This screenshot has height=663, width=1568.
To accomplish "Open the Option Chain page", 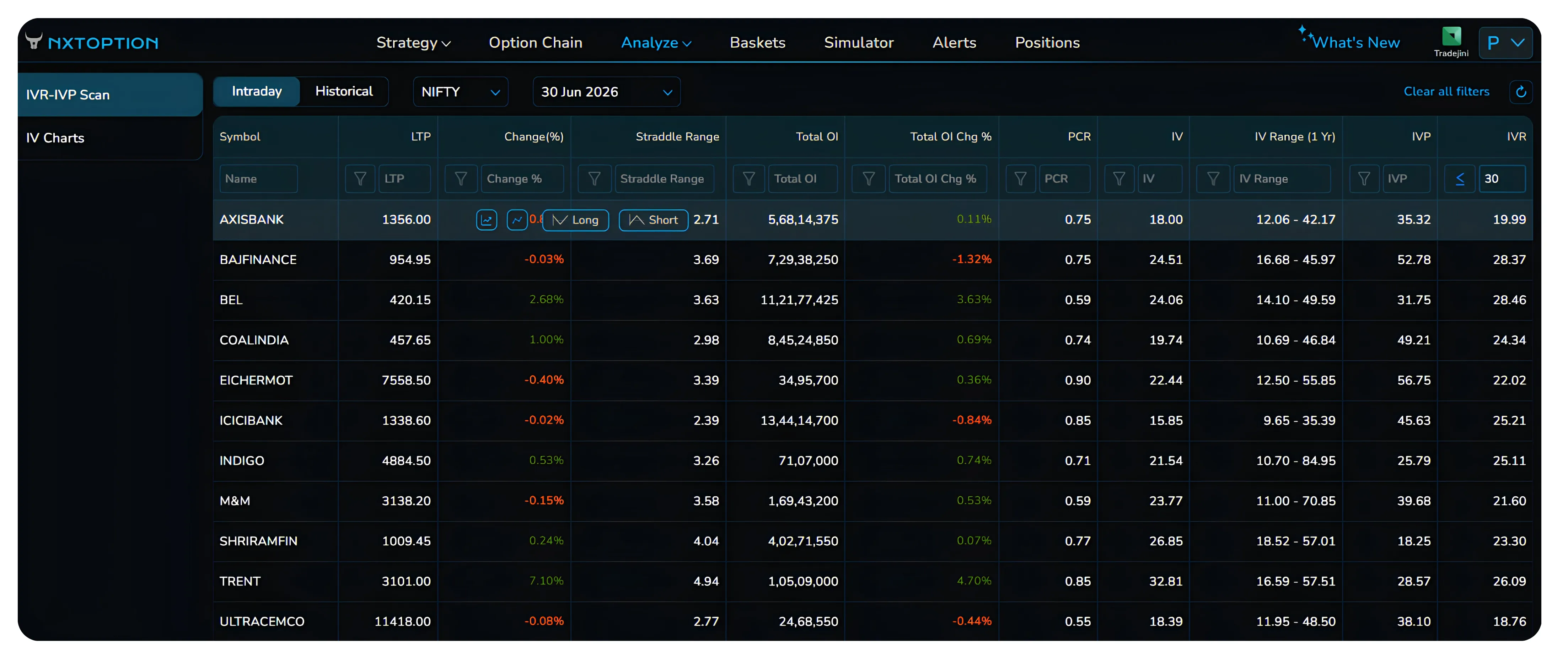I will click(x=536, y=43).
